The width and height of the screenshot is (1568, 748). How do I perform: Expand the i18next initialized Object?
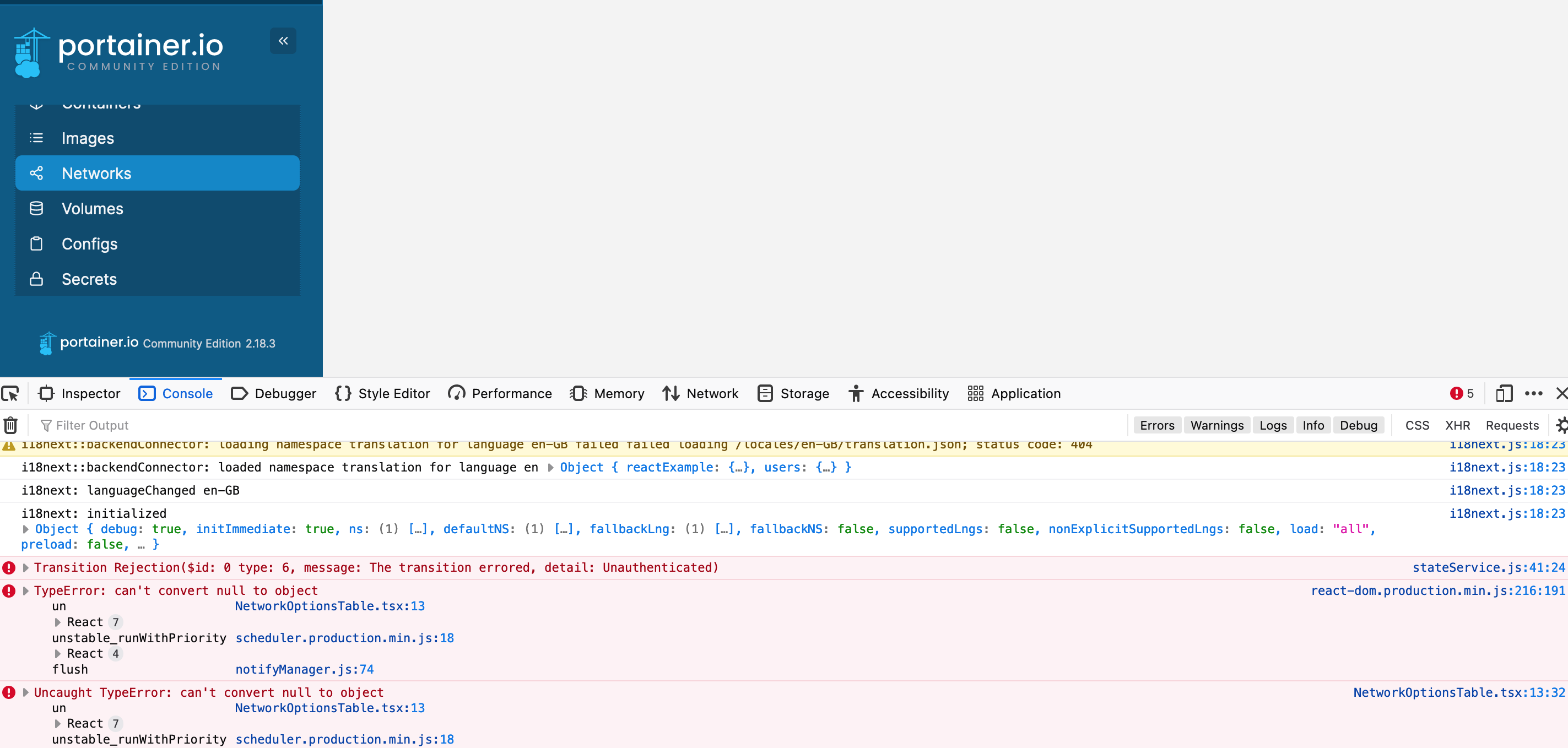click(x=25, y=529)
